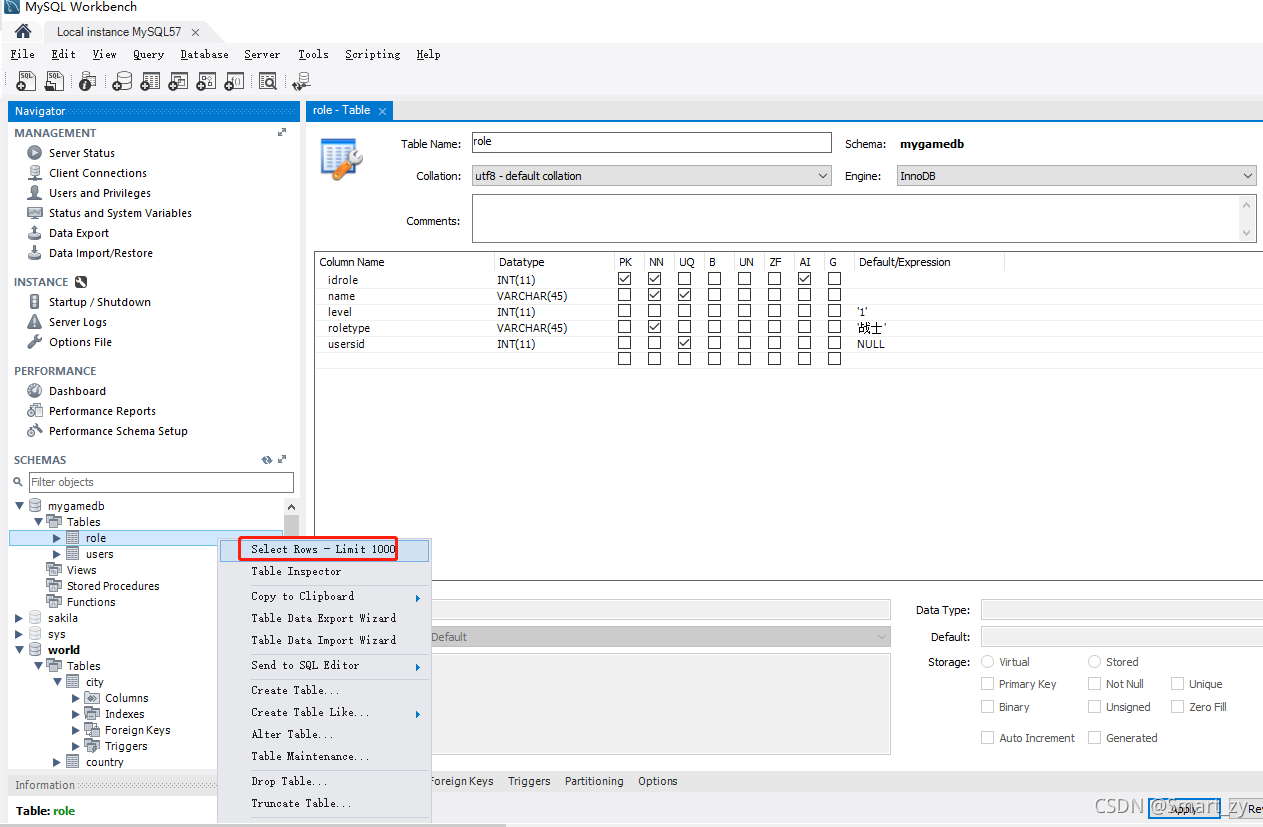Viewport: 1263px width, 827px height.
Task: Switch to the Options tab
Action: click(658, 781)
